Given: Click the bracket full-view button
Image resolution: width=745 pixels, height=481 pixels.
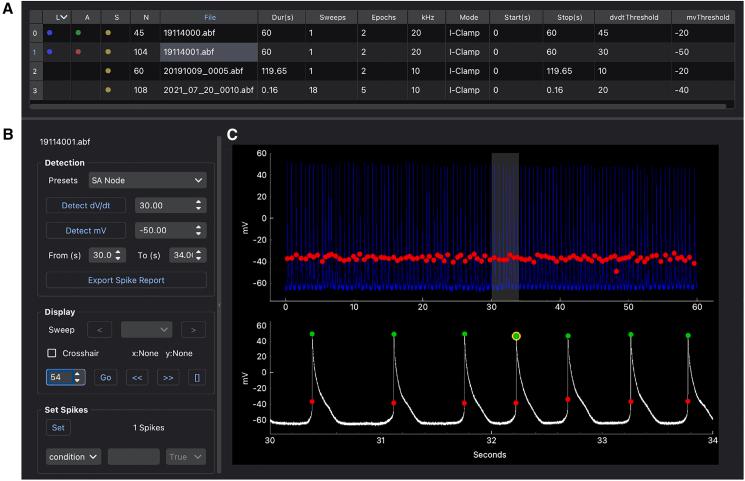Looking at the screenshot, I should pos(196,377).
